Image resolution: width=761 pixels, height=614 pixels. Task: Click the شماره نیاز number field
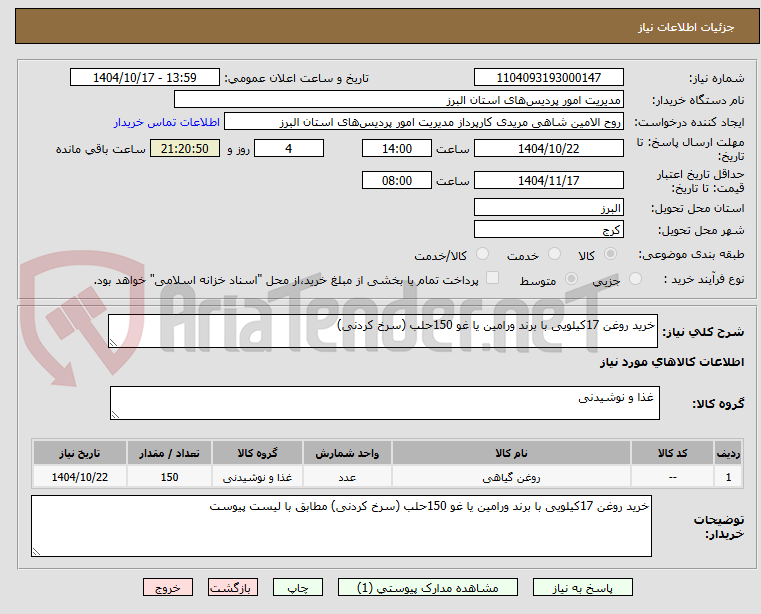pyautogui.click(x=548, y=78)
